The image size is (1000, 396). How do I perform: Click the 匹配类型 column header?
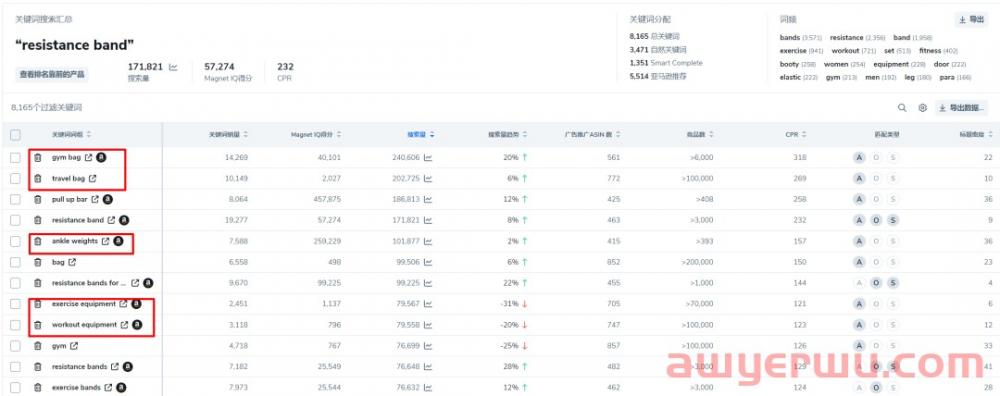point(887,135)
